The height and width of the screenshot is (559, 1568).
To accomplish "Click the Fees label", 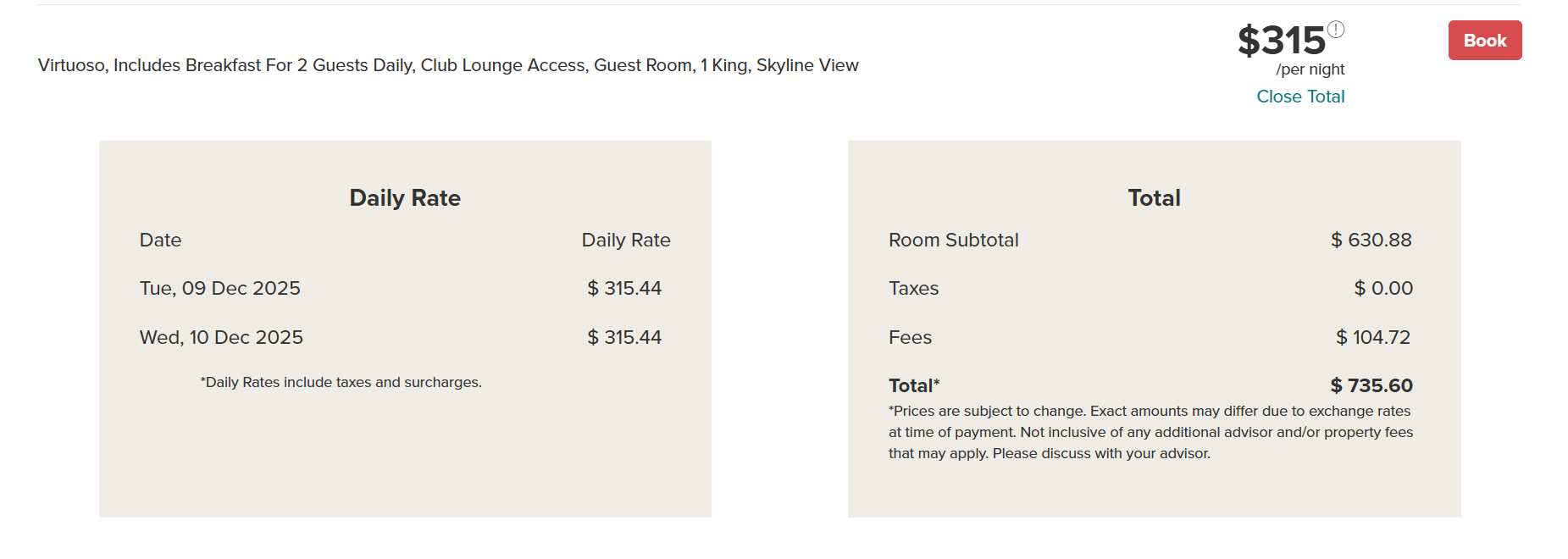I will coord(910,338).
